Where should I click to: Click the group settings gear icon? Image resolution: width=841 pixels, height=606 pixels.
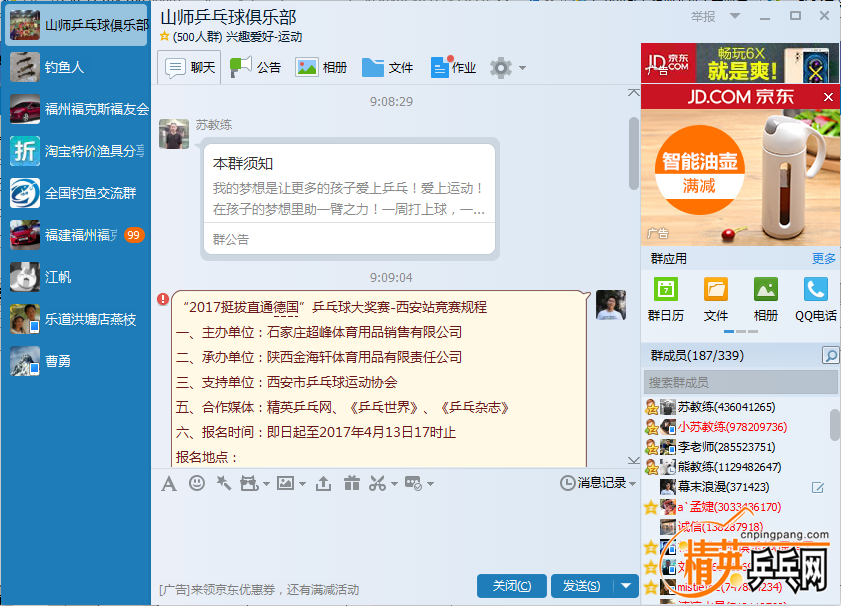tap(501, 68)
